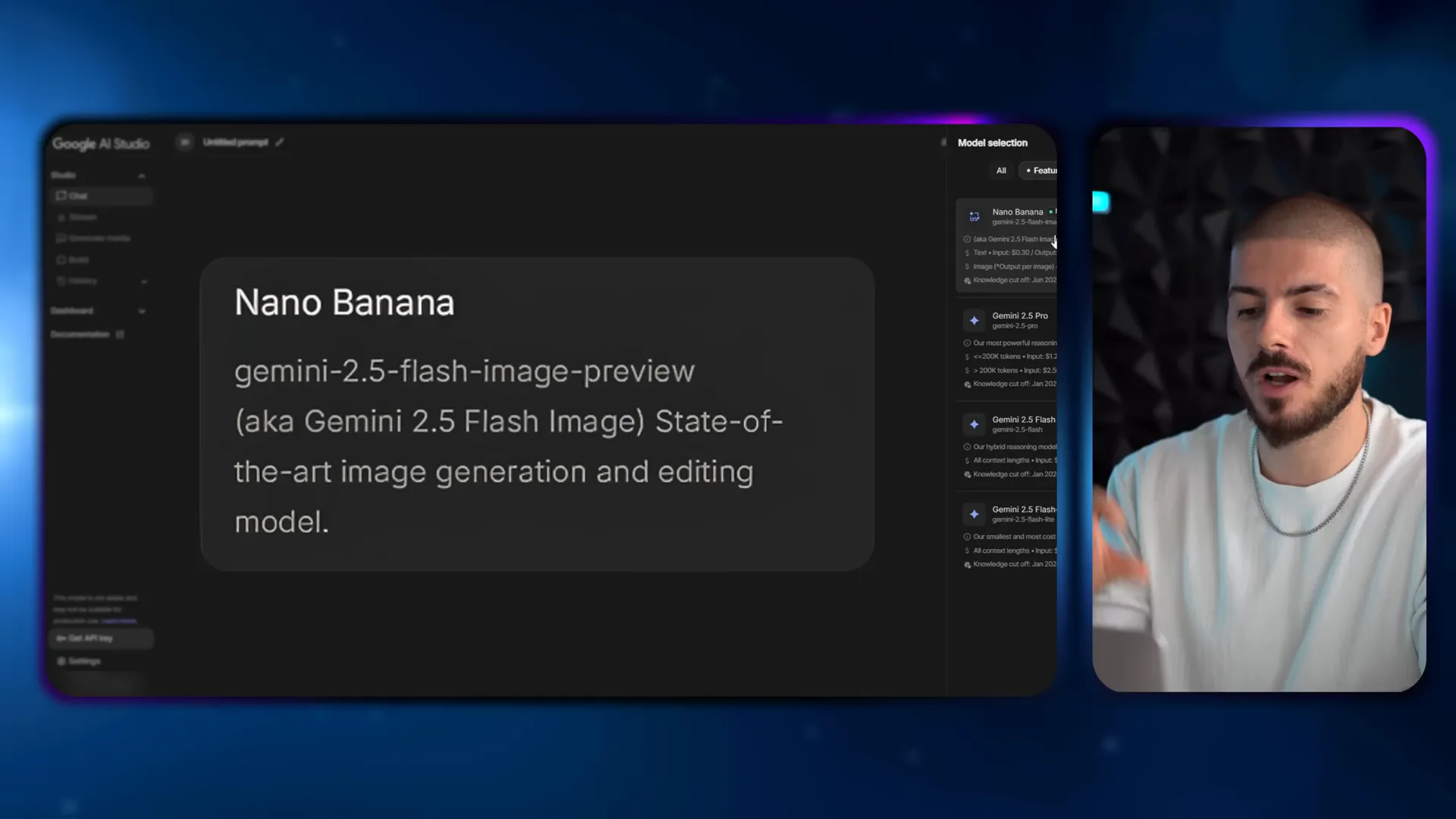The image size is (1456, 819).
Task: Open Documentation external link icon
Action: 120,334
